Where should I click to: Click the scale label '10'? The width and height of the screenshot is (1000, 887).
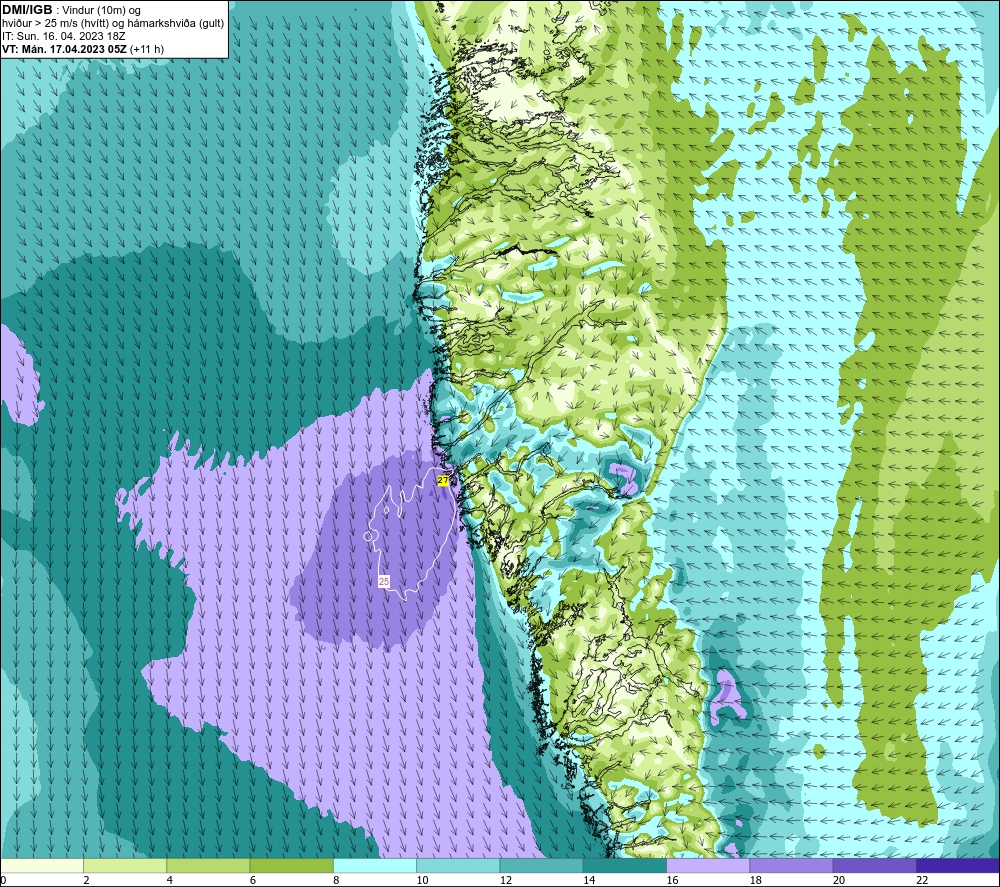tap(422, 880)
